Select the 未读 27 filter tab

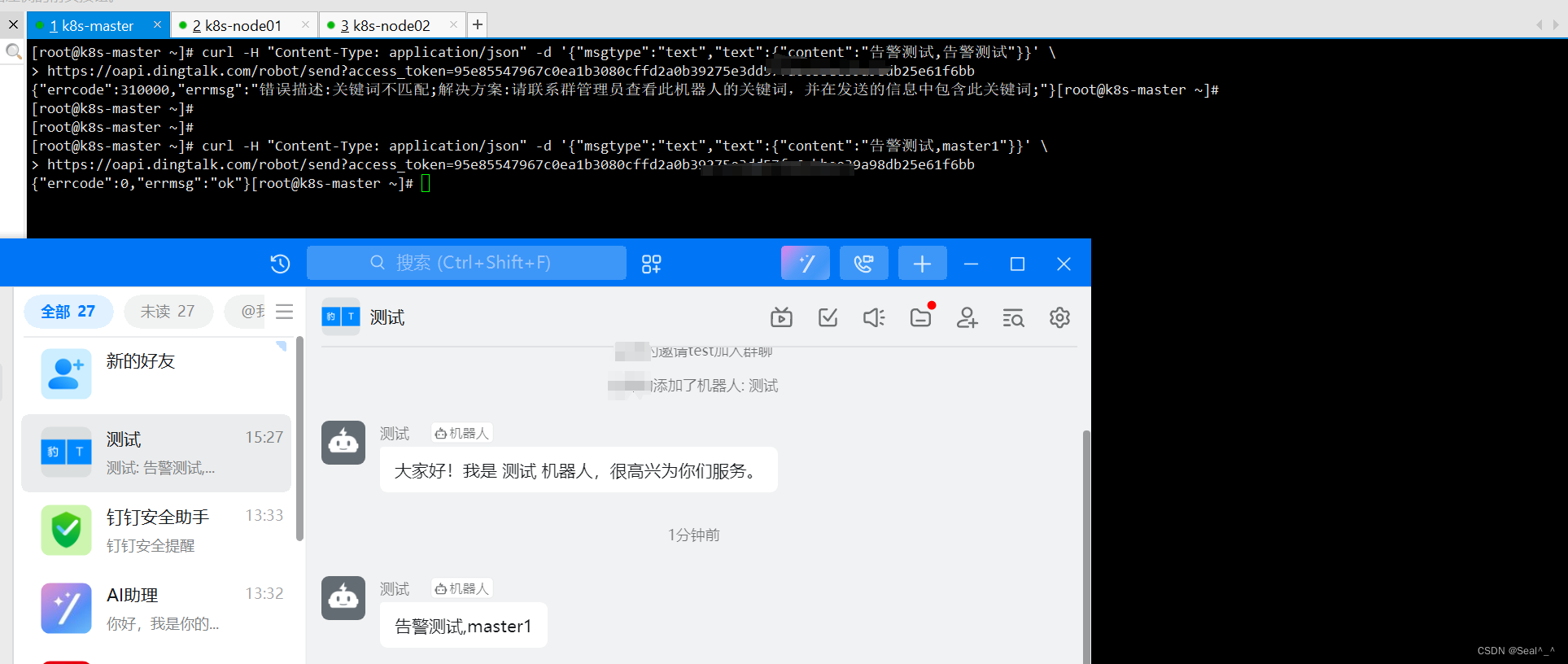[168, 312]
